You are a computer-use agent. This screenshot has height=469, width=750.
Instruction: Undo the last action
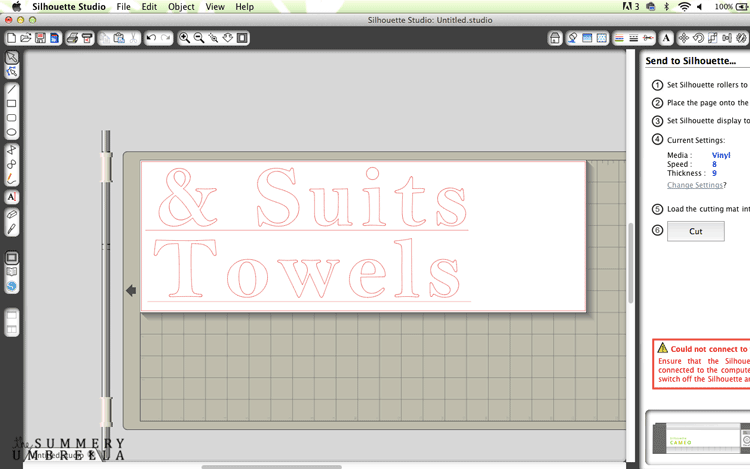pos(152,38)
